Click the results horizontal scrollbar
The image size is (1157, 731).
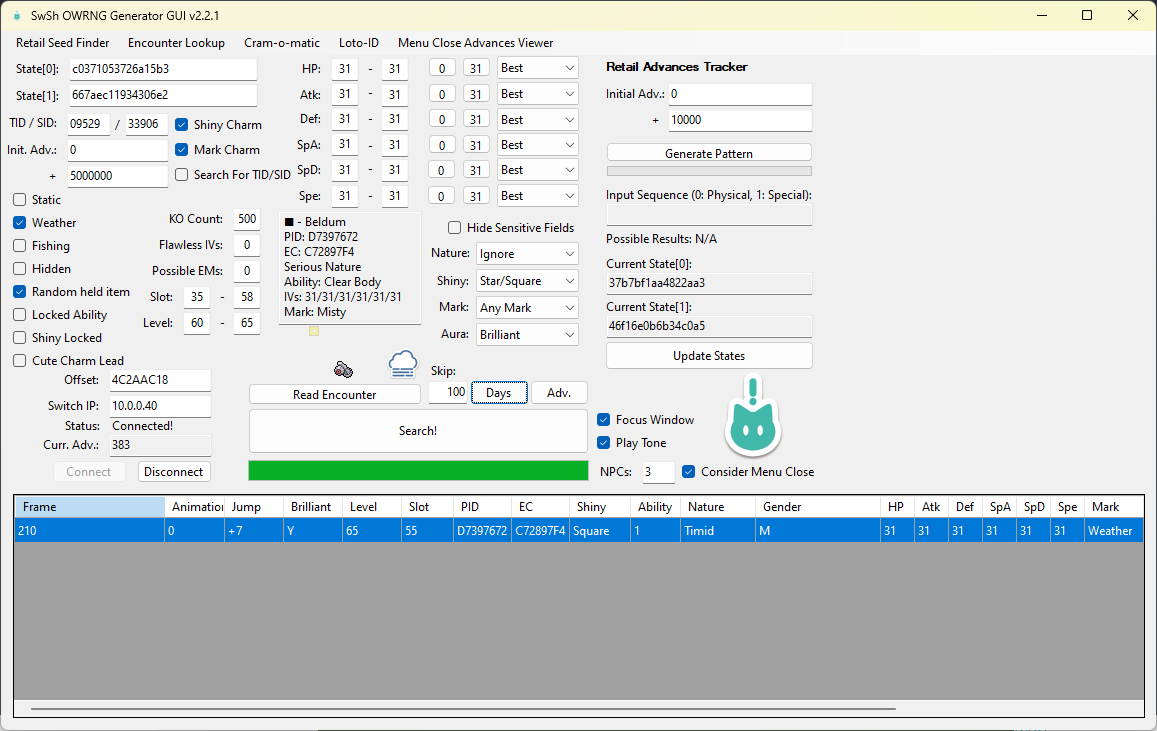pos(463,709)
